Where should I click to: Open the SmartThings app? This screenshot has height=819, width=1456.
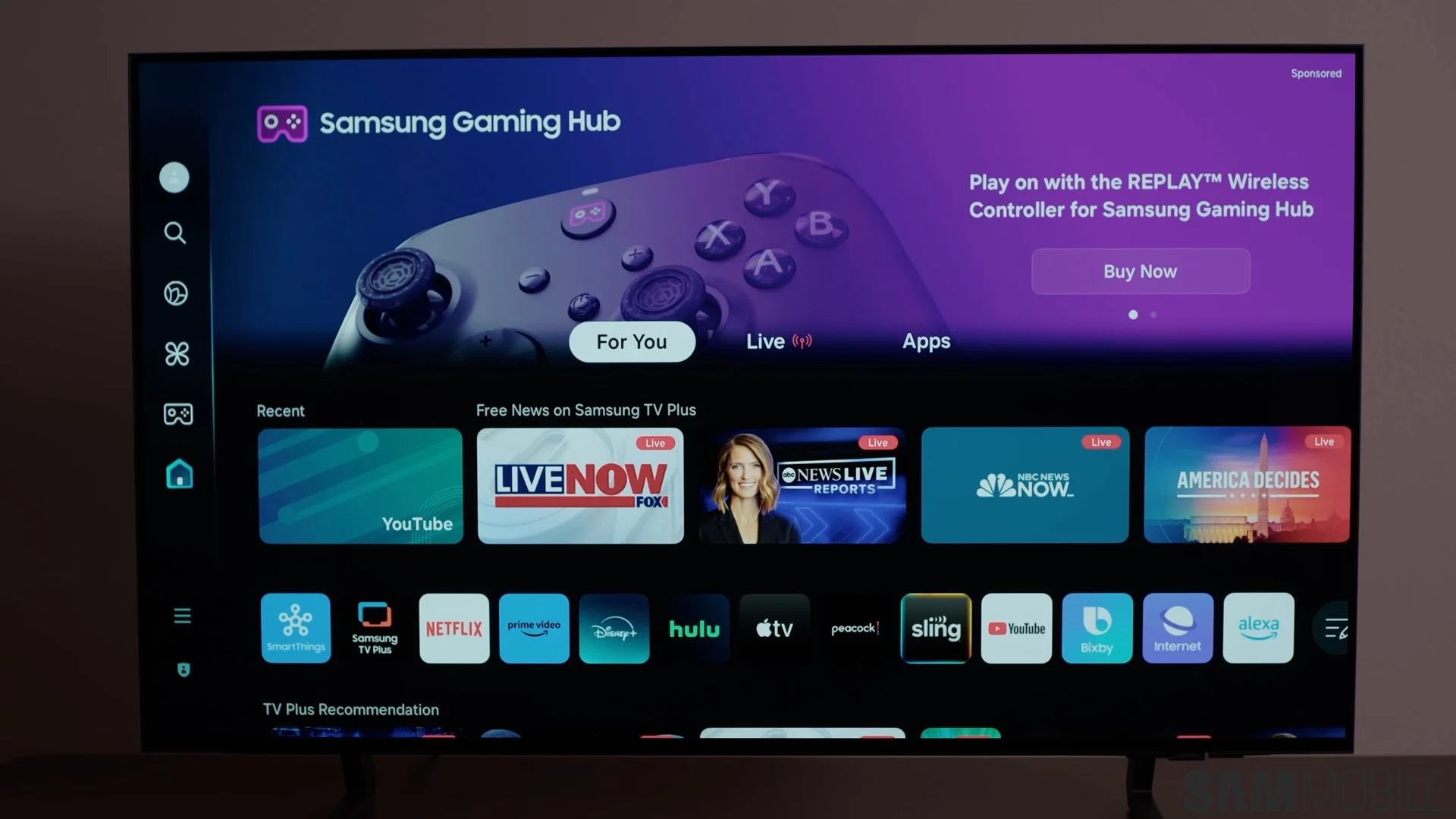coord(295,627)
